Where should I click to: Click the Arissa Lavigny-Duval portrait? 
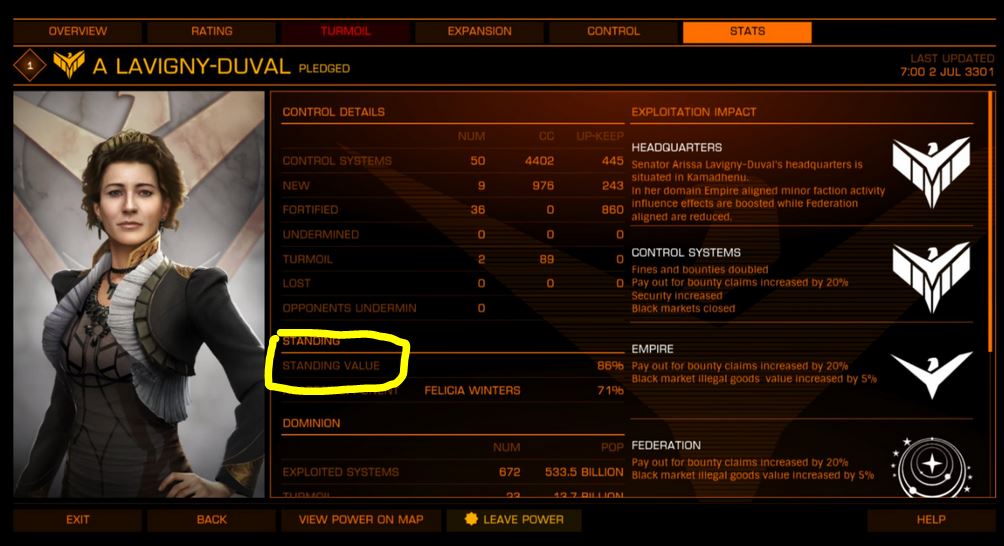139,294
